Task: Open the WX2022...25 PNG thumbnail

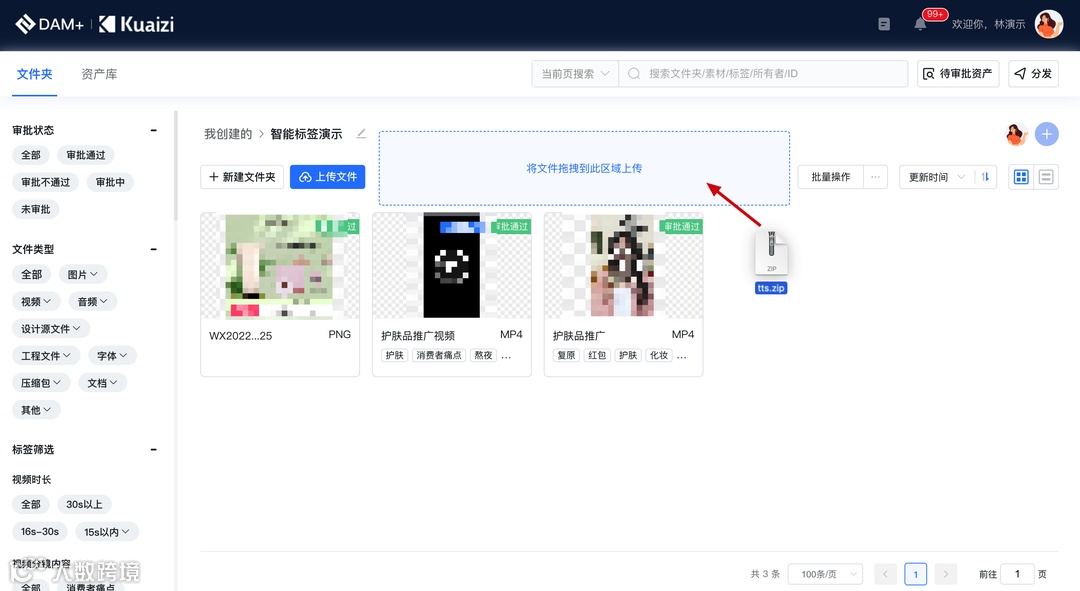Action: tap(280, 266)
